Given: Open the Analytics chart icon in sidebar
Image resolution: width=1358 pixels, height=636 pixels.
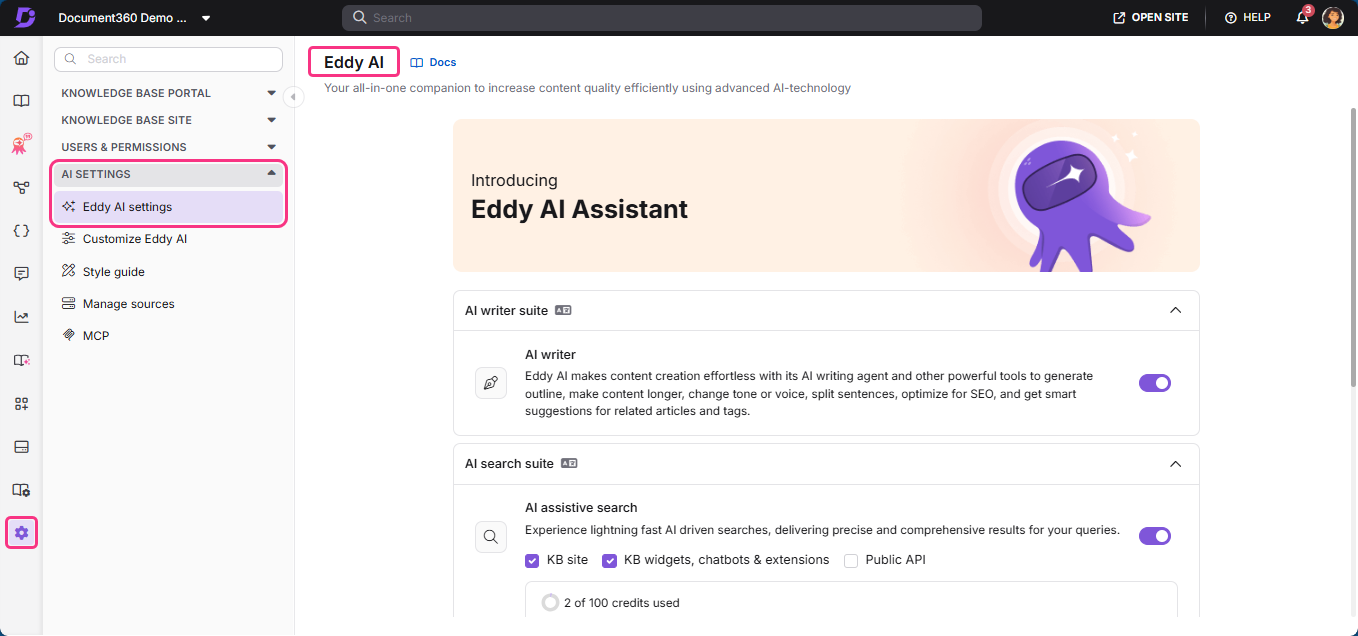Looking at the screenshot, I should [x=21, y=315].
